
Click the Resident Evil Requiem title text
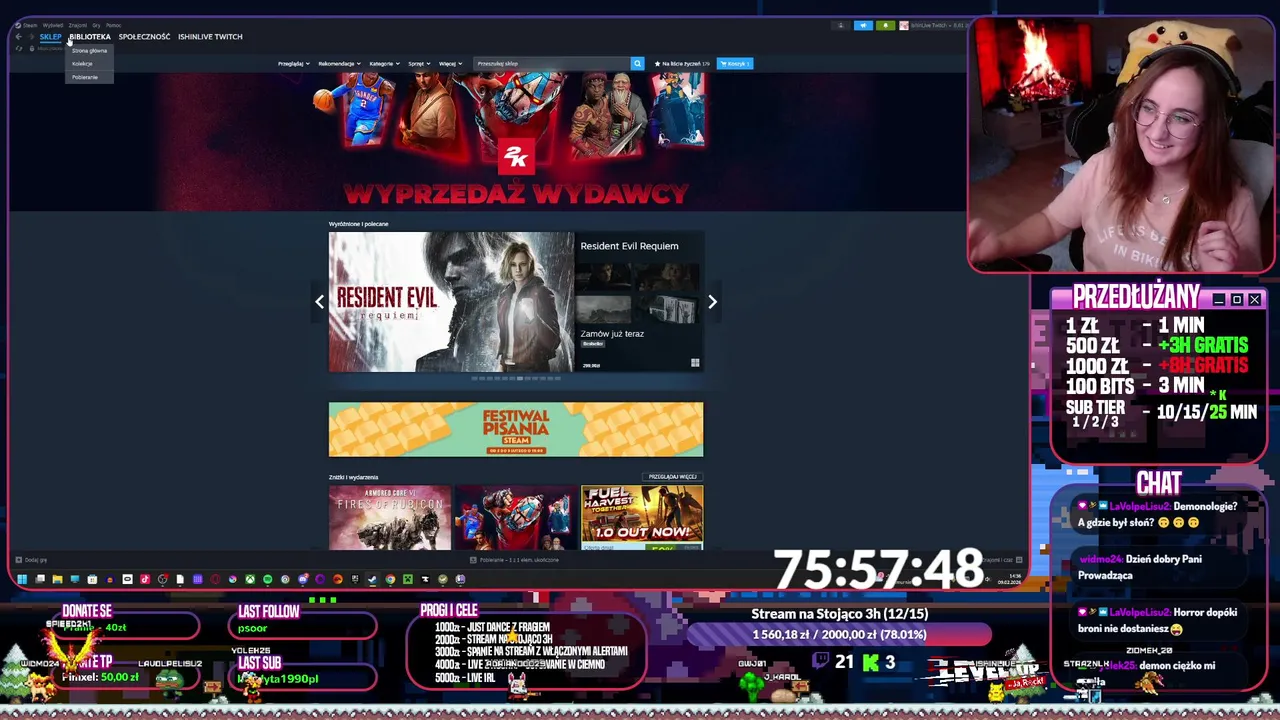(x=629, y=246)
